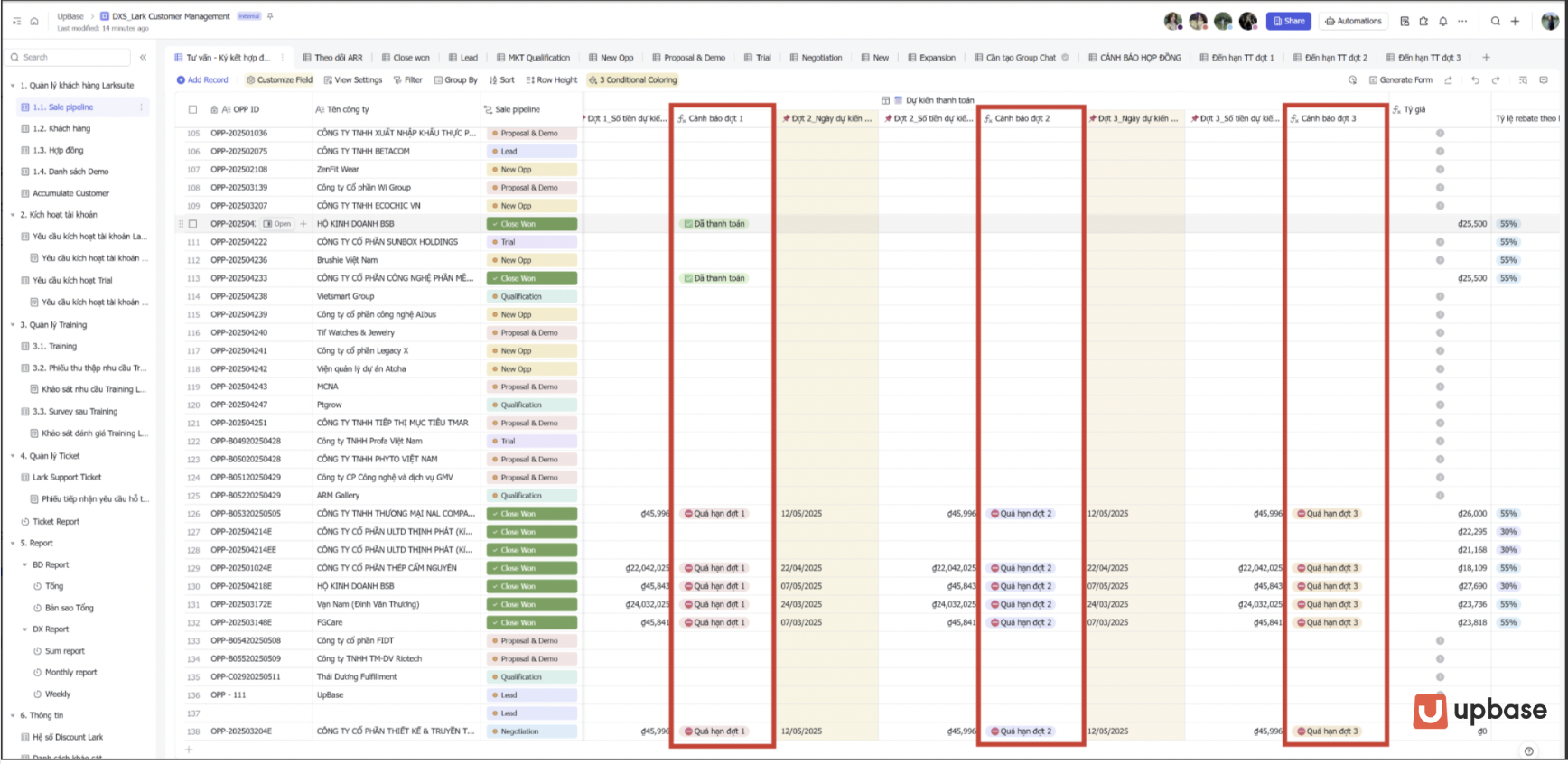The image size is (1568, 764).
Task: Collapse the 5. Report group
Action: click(13, 544)
